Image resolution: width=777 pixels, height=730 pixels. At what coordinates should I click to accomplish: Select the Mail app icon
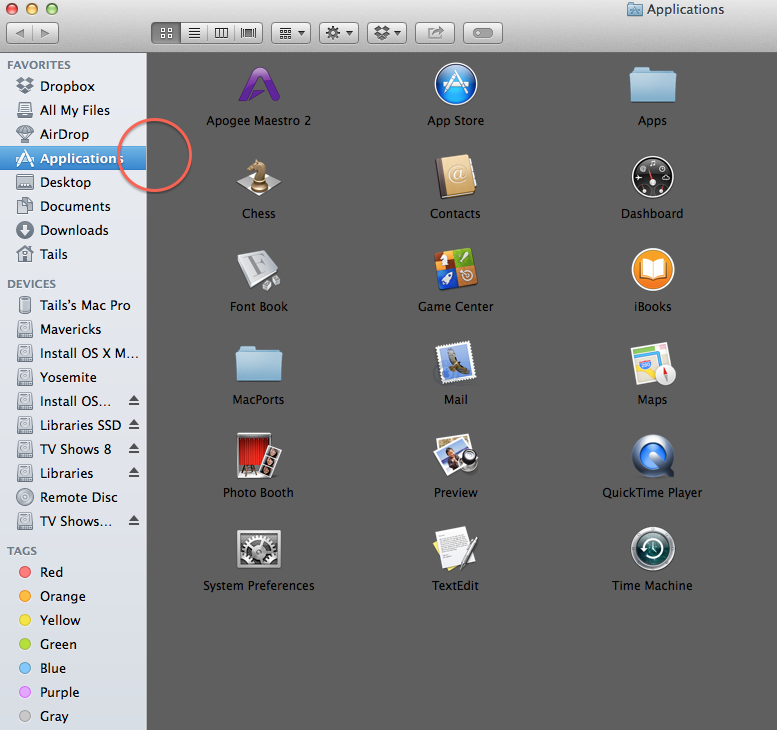455,362
